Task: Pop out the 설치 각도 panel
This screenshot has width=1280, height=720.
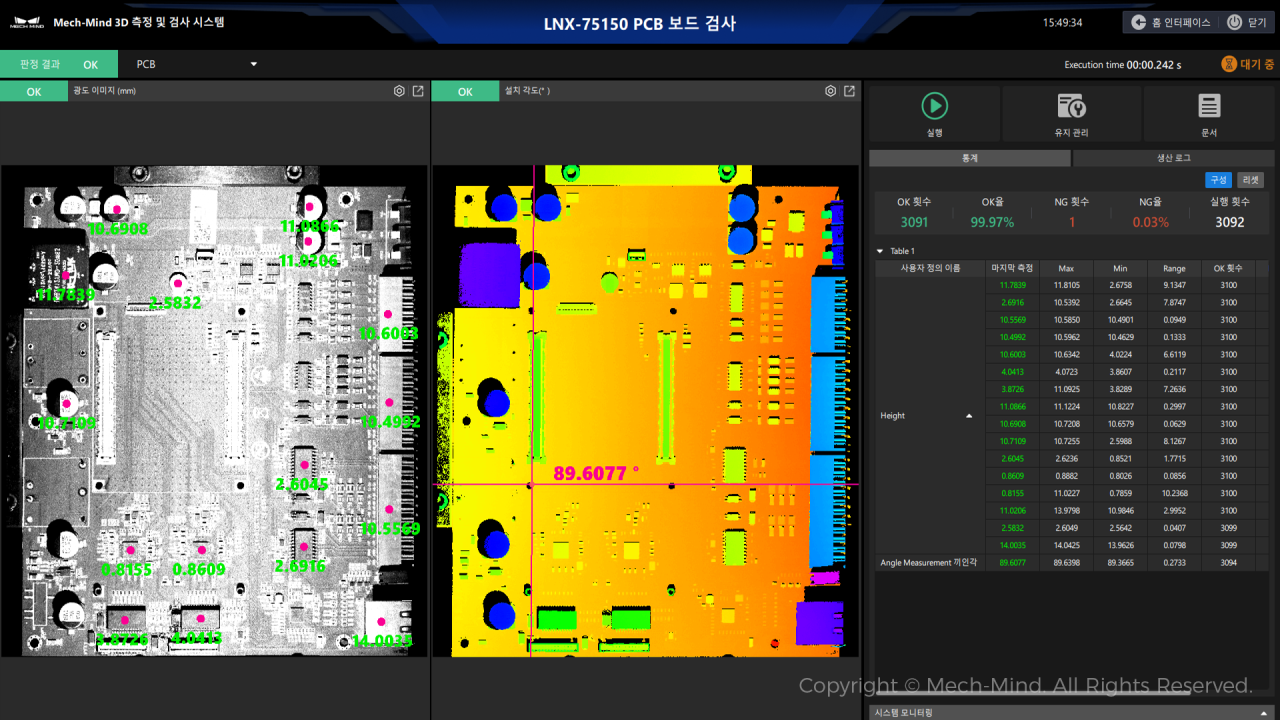Action: click(x=849, y=91)
